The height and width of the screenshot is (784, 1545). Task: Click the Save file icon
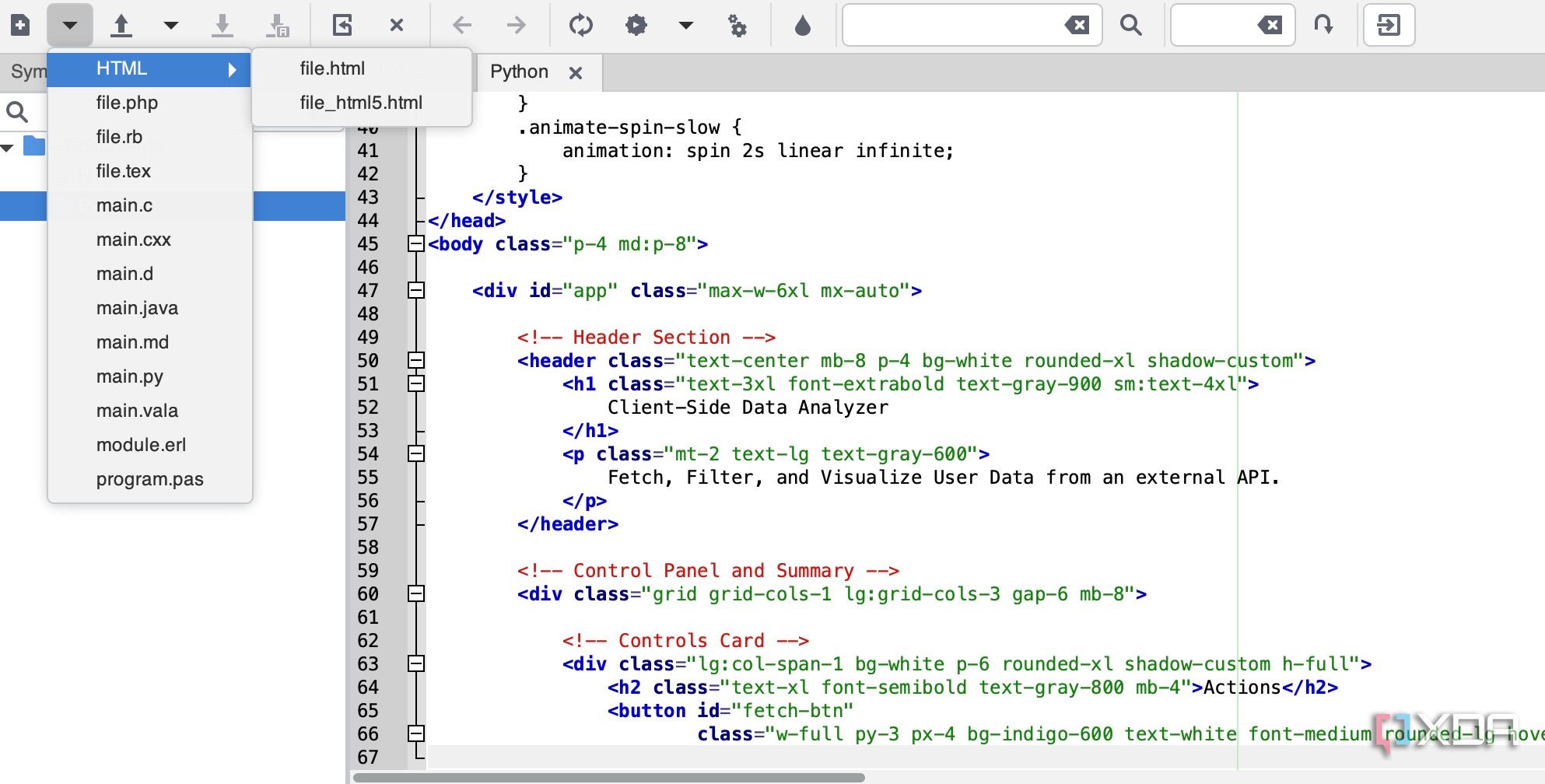[x=222, y=25]
